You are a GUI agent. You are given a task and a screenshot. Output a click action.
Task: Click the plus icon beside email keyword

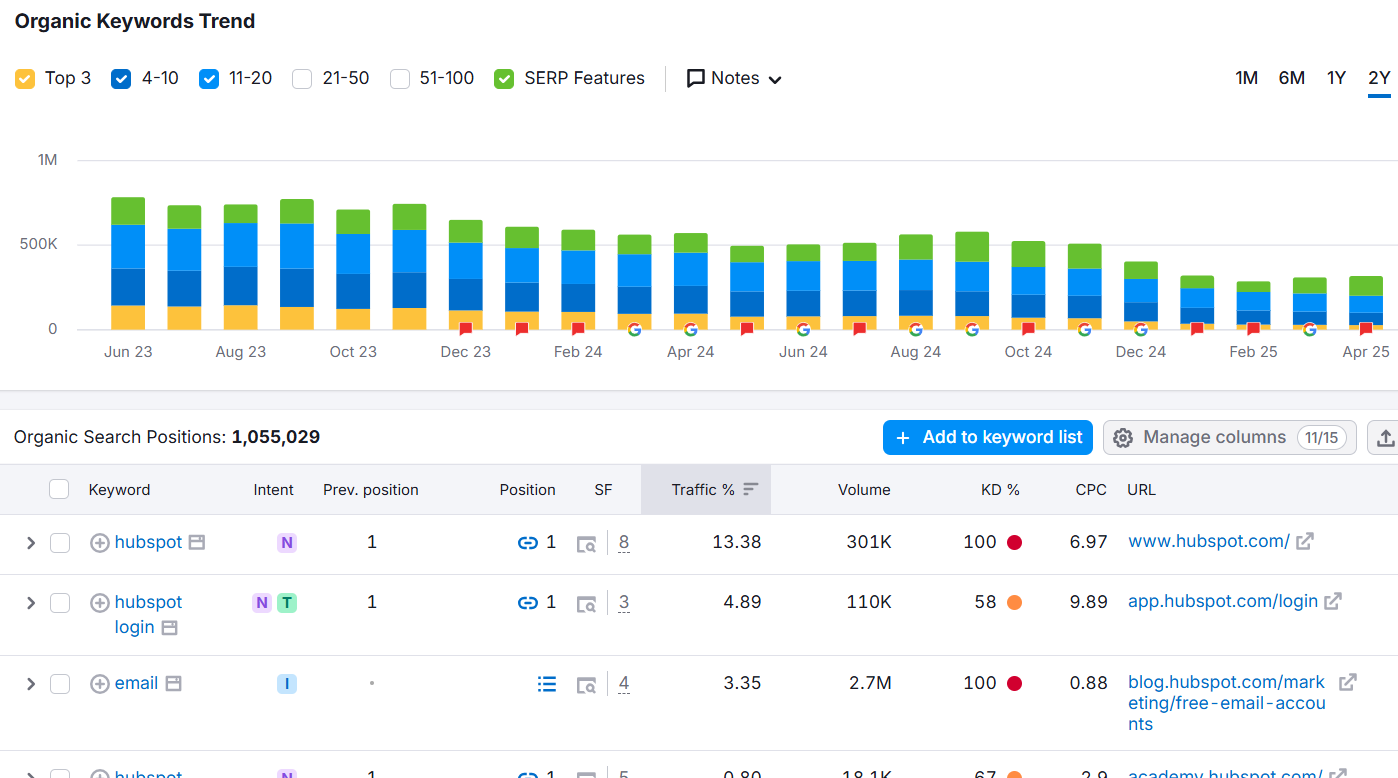pos(99,684)
